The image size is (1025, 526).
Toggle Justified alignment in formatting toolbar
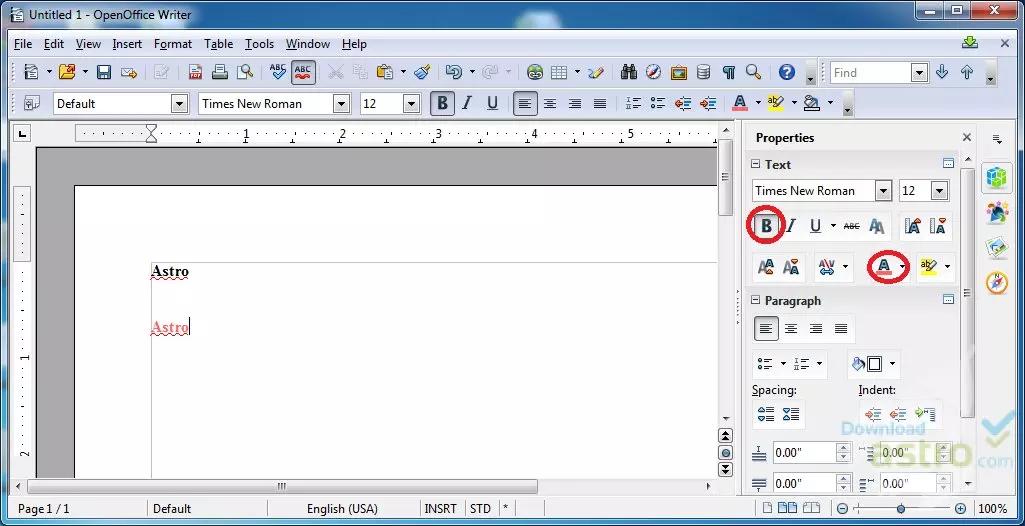(599, 103)
